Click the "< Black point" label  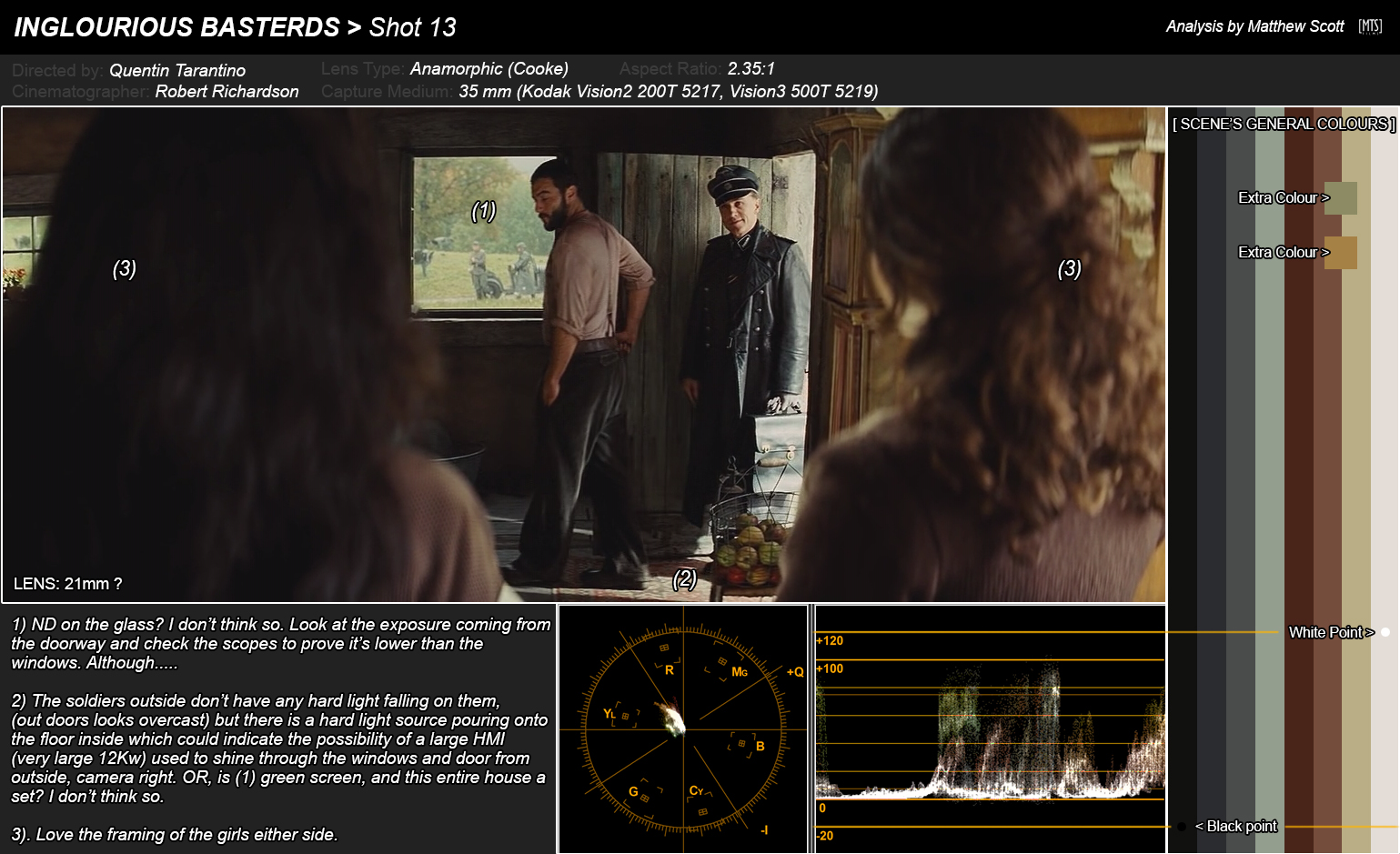pos(1236,826)
